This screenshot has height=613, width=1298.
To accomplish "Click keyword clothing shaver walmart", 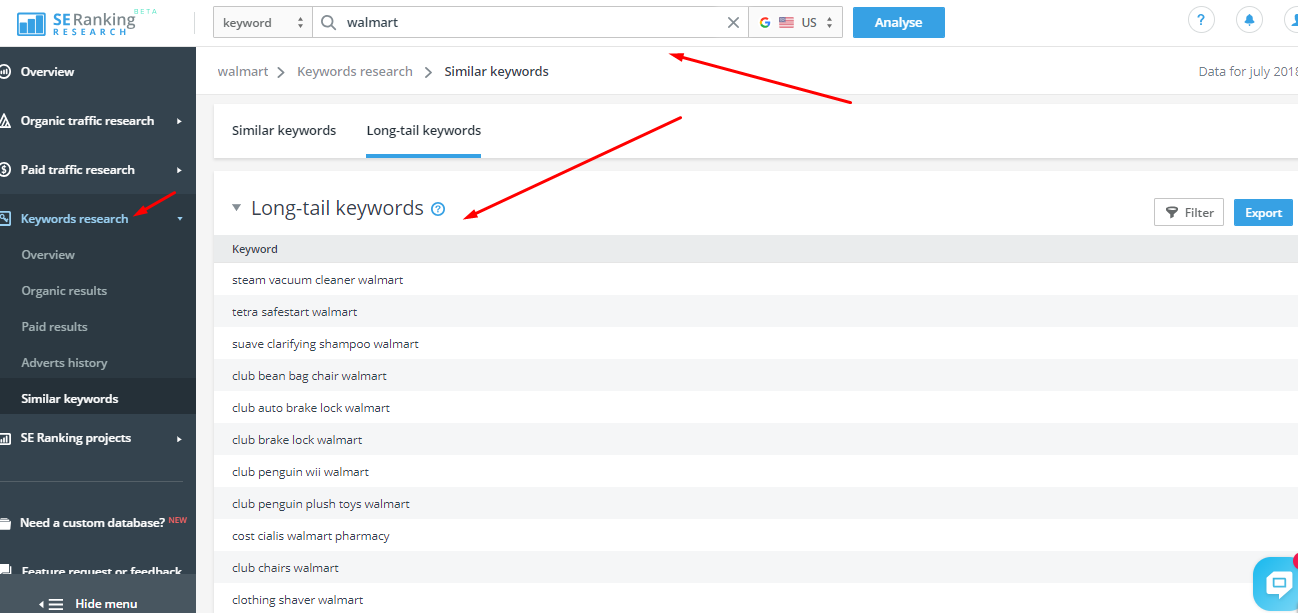I will [298, 600].
